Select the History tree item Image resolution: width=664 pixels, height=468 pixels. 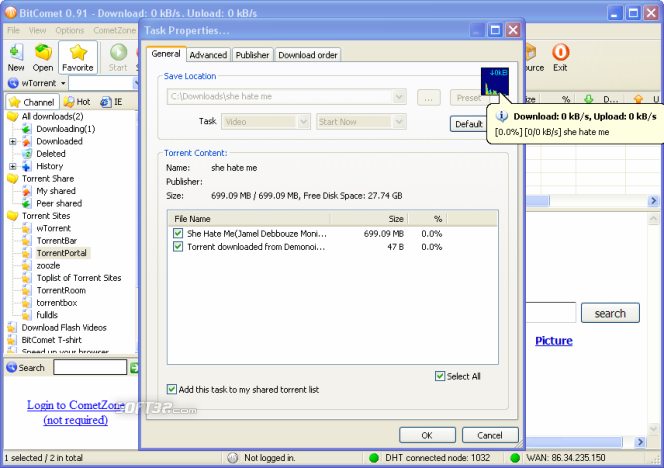(x=50, y=166)
